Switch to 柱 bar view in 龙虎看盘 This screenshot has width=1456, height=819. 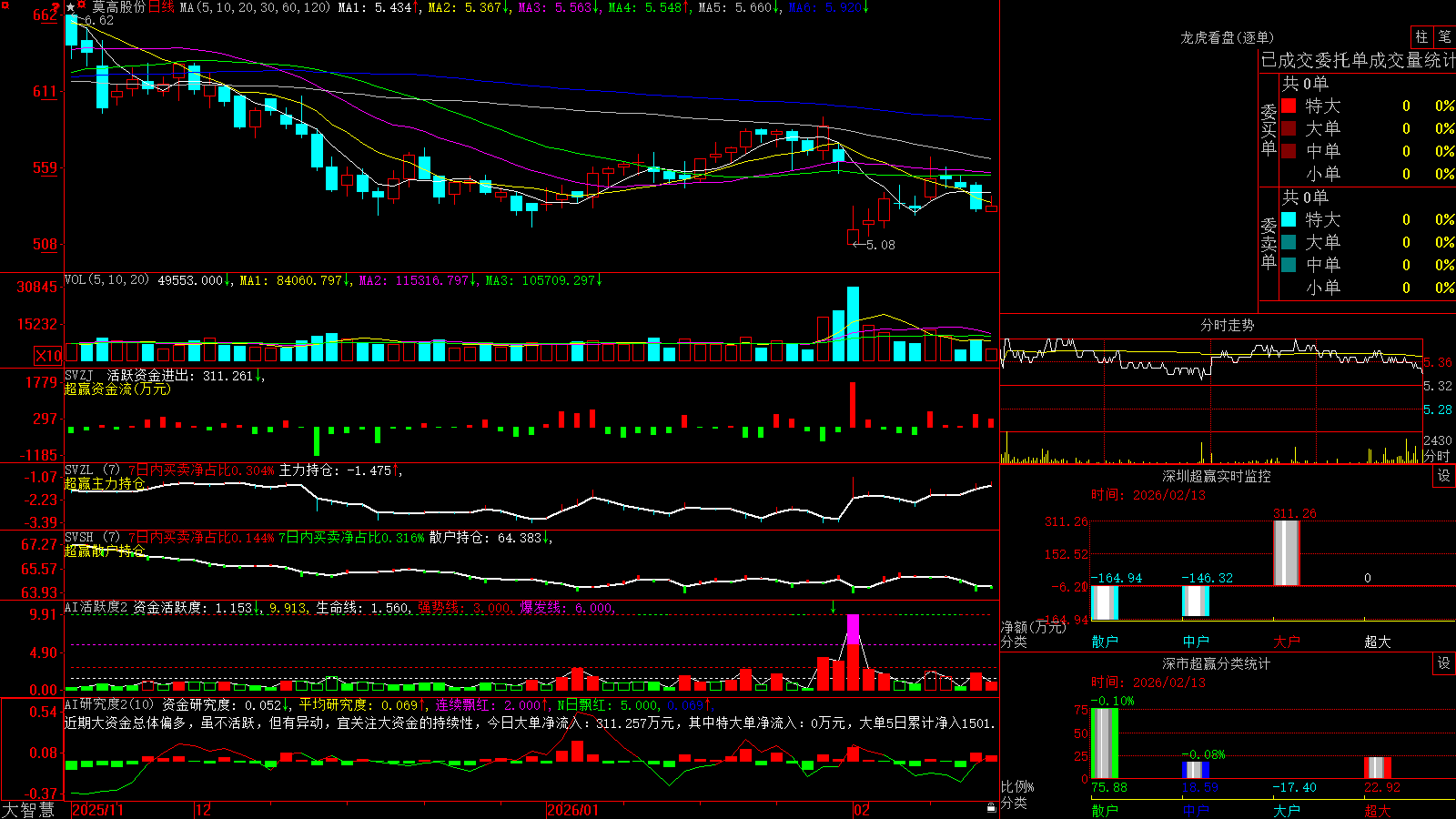1421,36
